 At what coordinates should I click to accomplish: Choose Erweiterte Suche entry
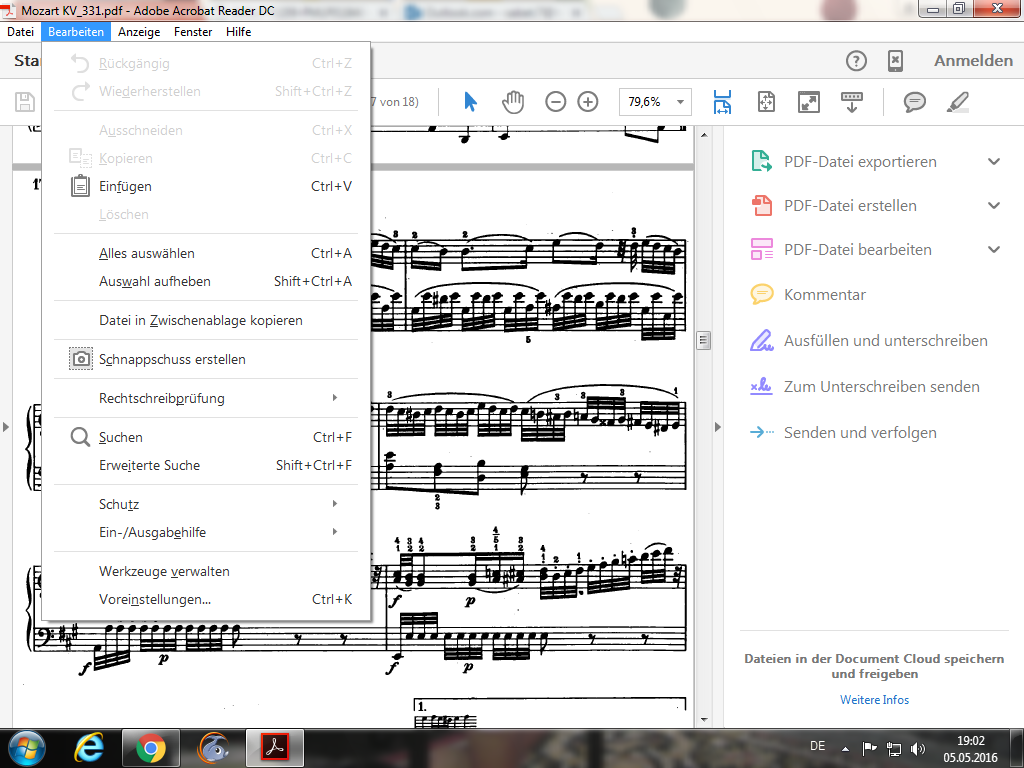tap(206, 466)
